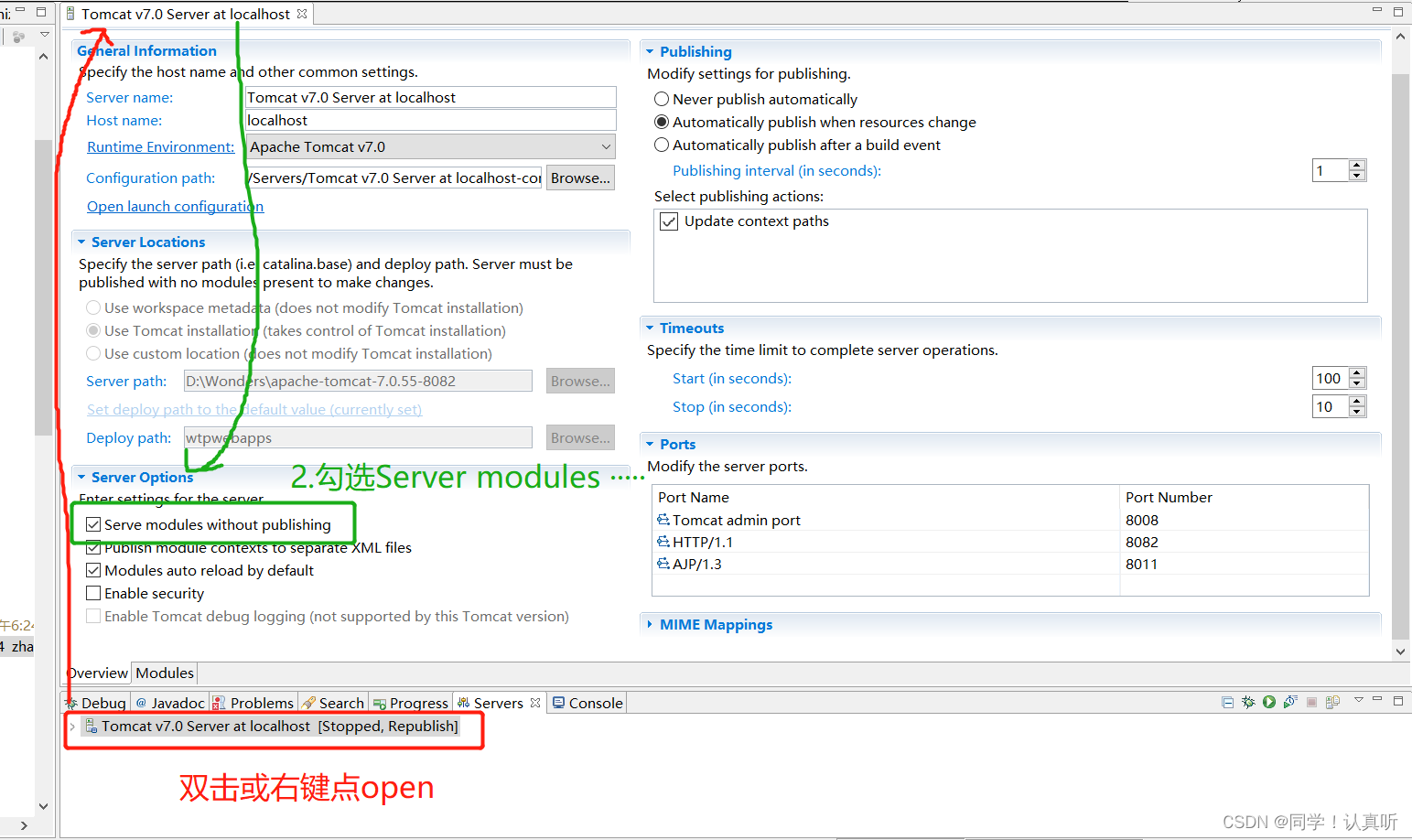Click the Configuration path text field
Viewport: 1412px width, 840px height.
393,178
